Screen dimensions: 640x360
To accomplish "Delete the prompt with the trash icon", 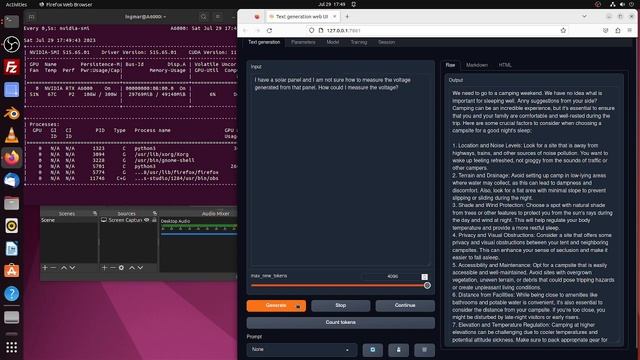I will 424,350.
